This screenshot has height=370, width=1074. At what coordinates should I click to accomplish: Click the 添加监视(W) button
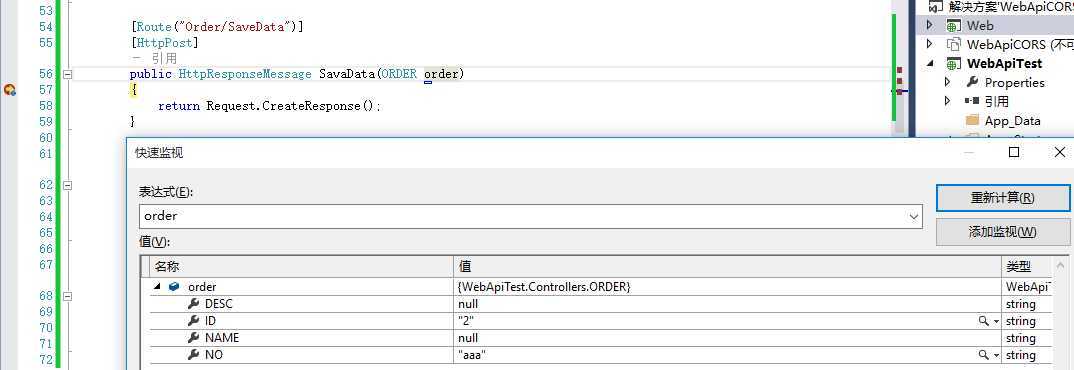point(1002,232)
